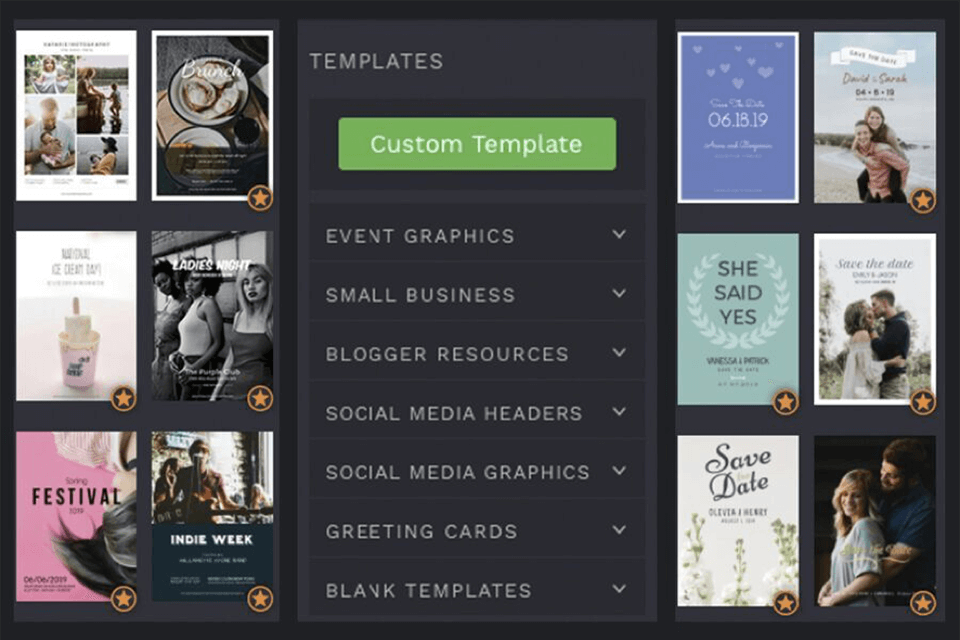Open the Social Media Graphics category
This screenshot has height=640, width=960.
[x=457, y=472]
